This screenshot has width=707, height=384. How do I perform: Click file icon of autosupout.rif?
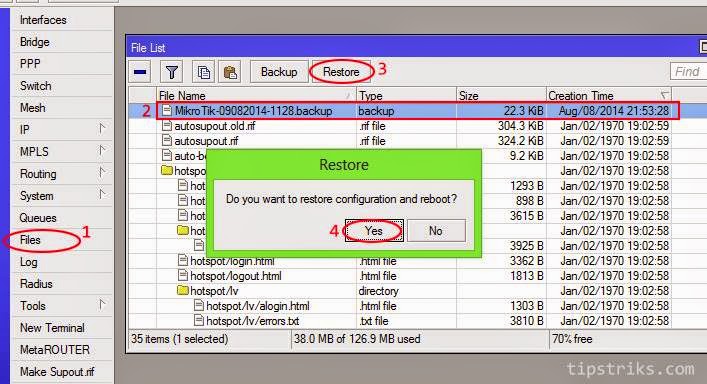tap(167, 141)
